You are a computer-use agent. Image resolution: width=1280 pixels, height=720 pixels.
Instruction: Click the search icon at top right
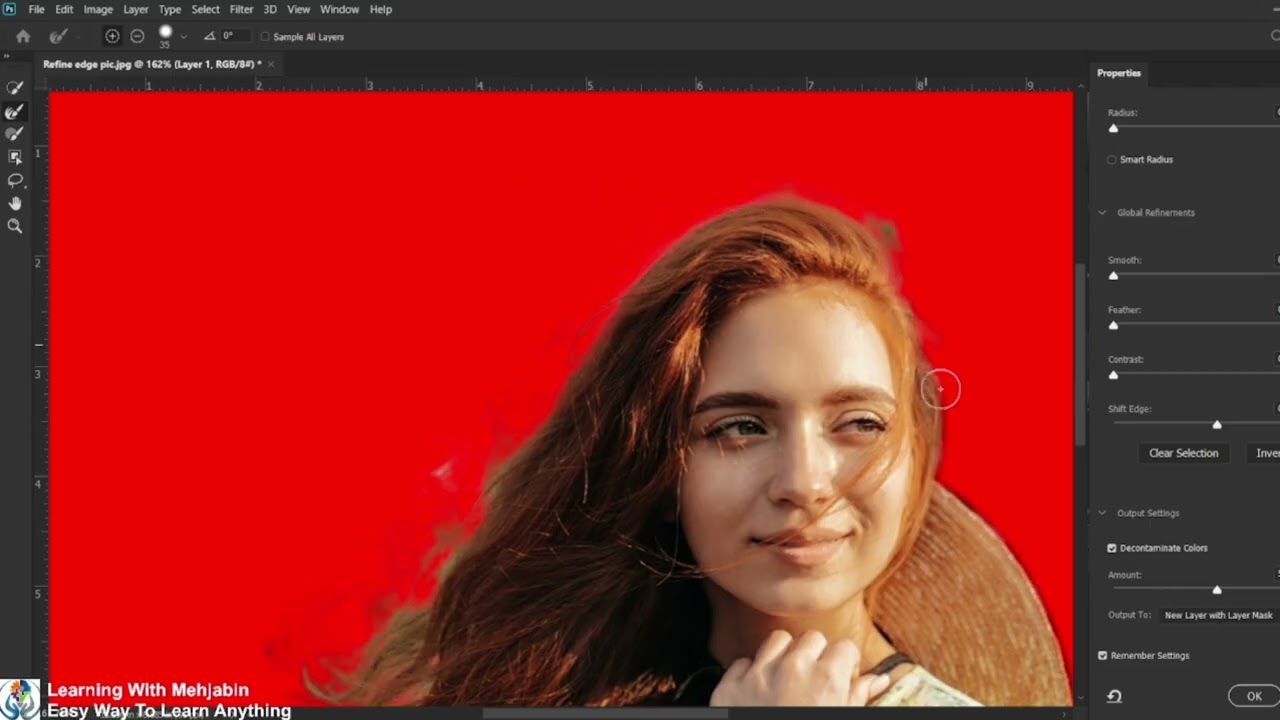point(1275,36)
